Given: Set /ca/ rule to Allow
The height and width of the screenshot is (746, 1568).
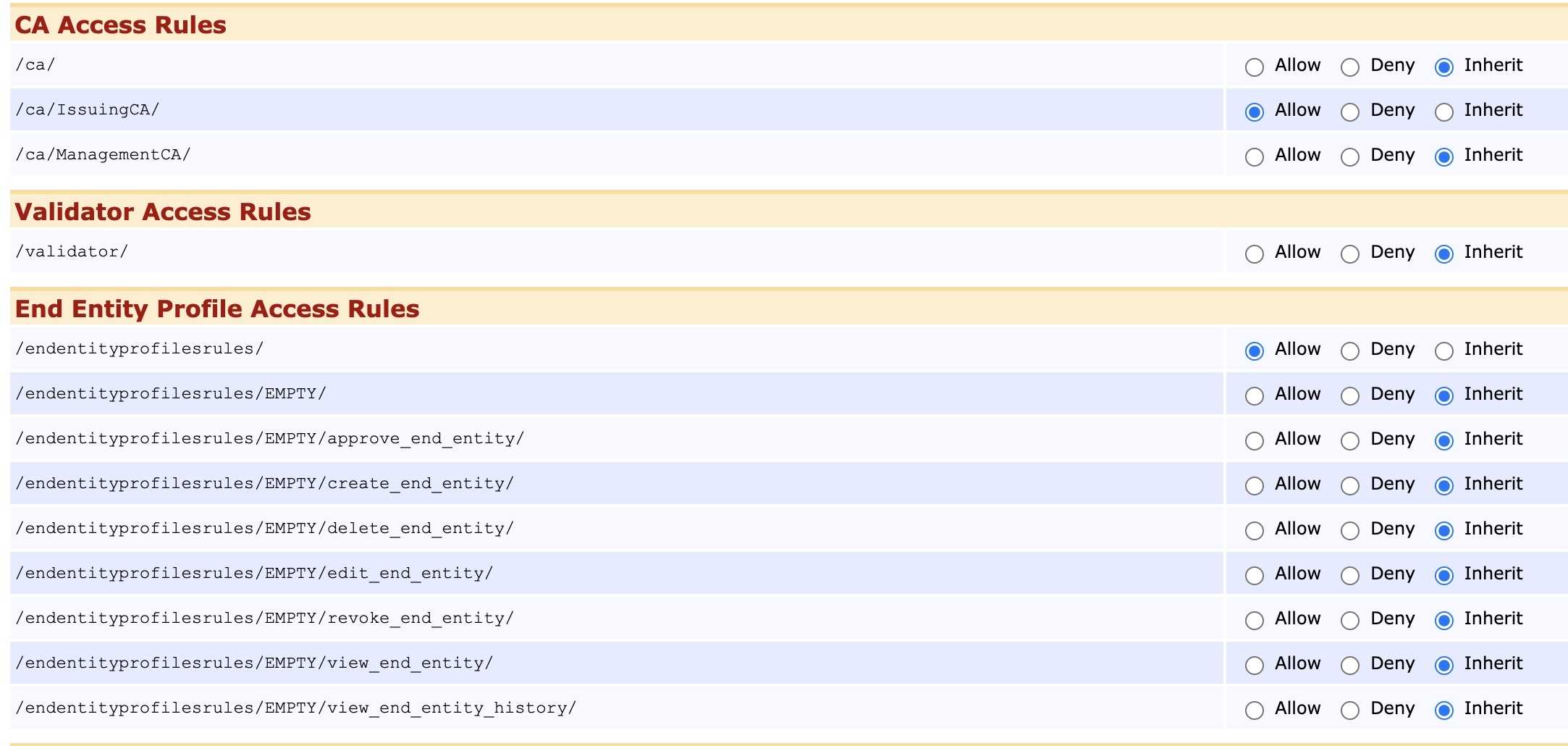Looking at the screenshot, I should pyautogui.click(x=1254, y=67).
